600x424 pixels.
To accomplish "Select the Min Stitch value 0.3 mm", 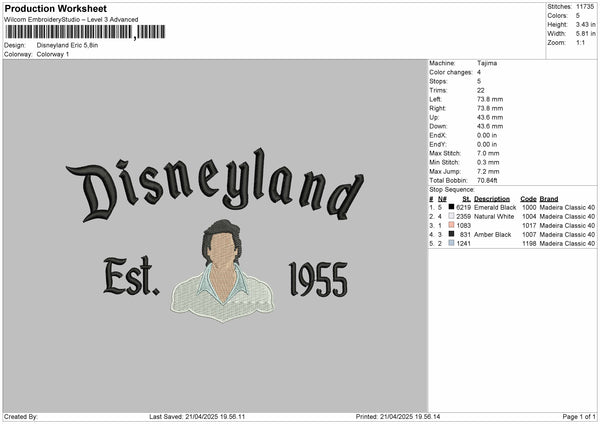I will 488,162.
